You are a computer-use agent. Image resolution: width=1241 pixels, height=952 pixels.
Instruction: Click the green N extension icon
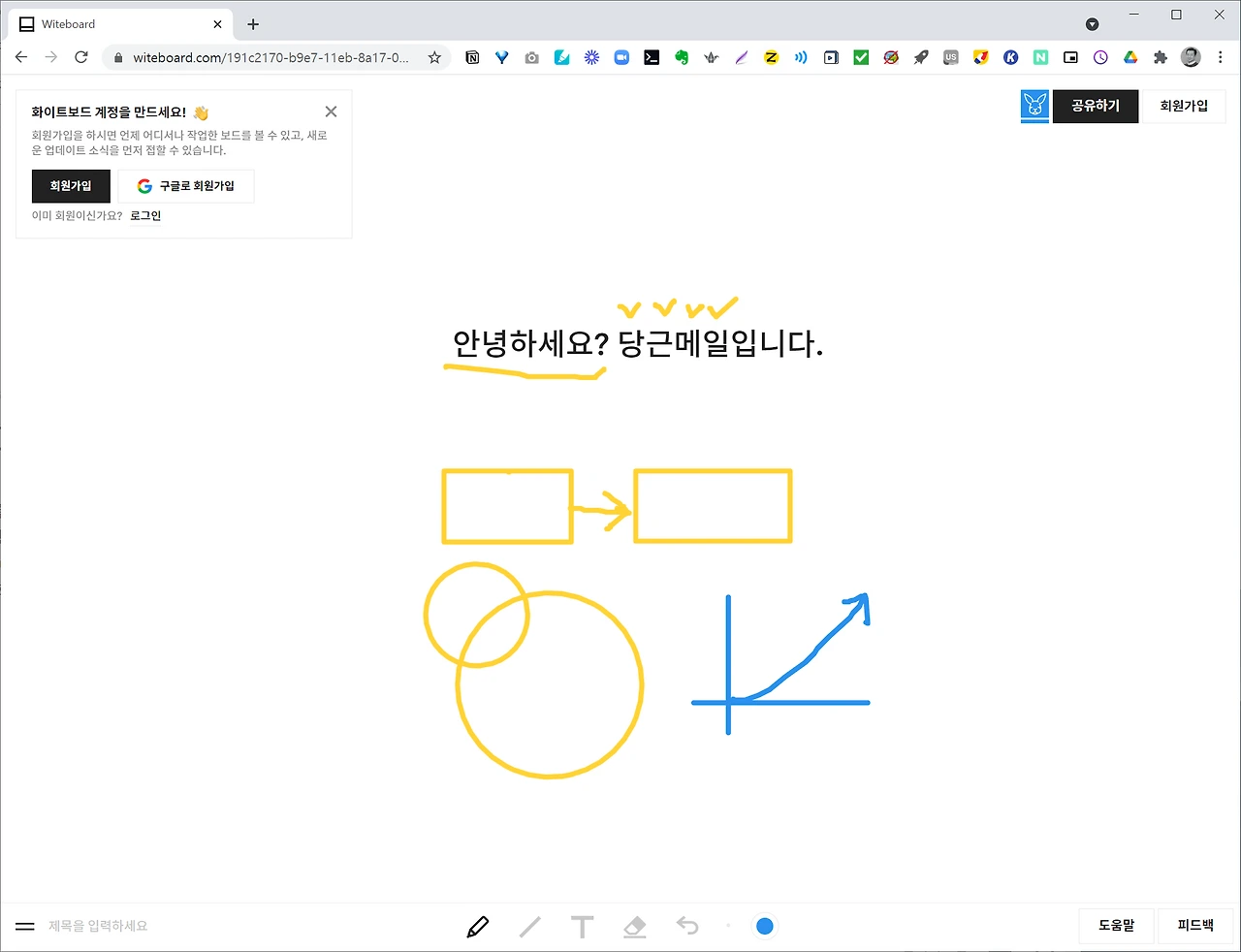tap(1040, 58)
